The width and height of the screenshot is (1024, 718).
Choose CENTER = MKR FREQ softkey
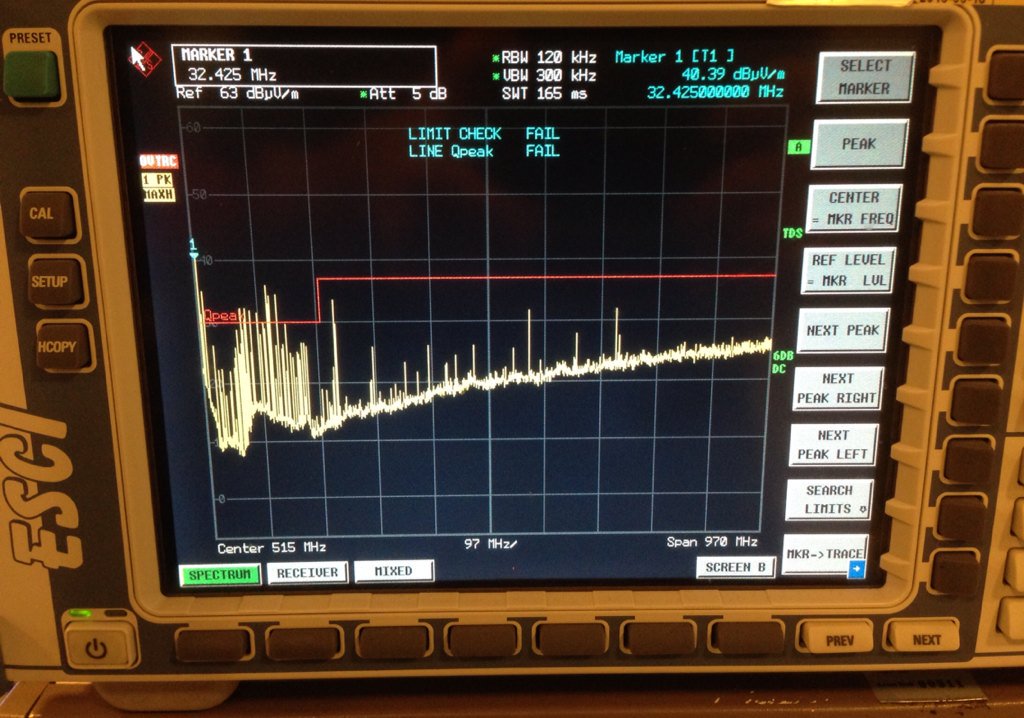coord(854,208)
